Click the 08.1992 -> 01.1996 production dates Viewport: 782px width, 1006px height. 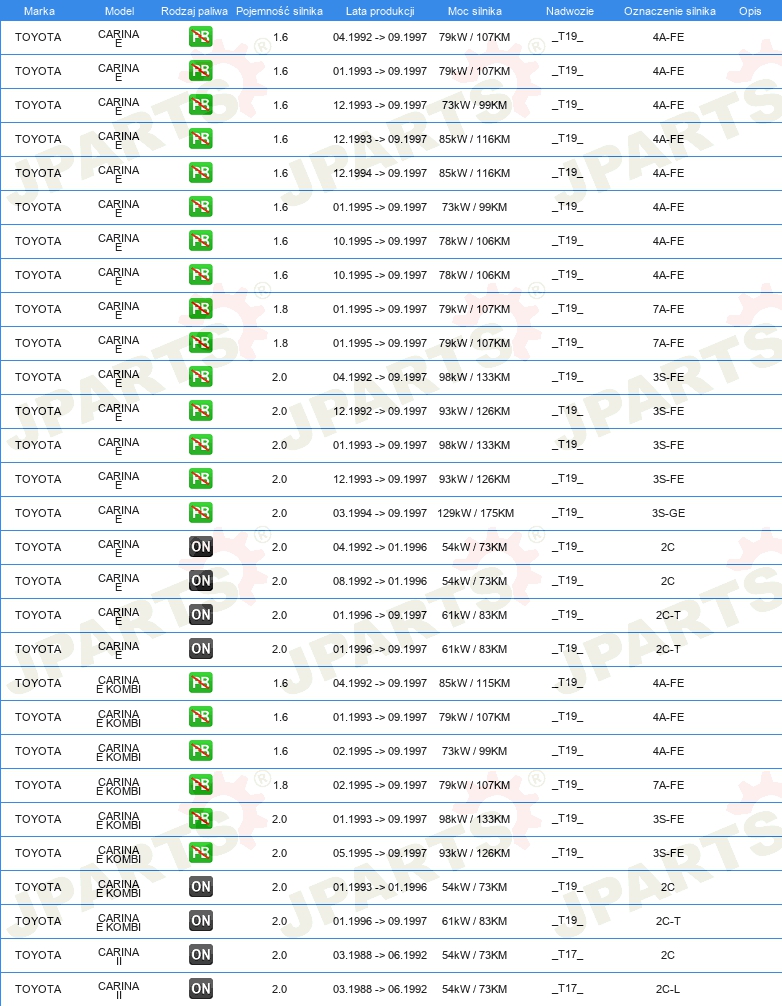pos(380,581)
